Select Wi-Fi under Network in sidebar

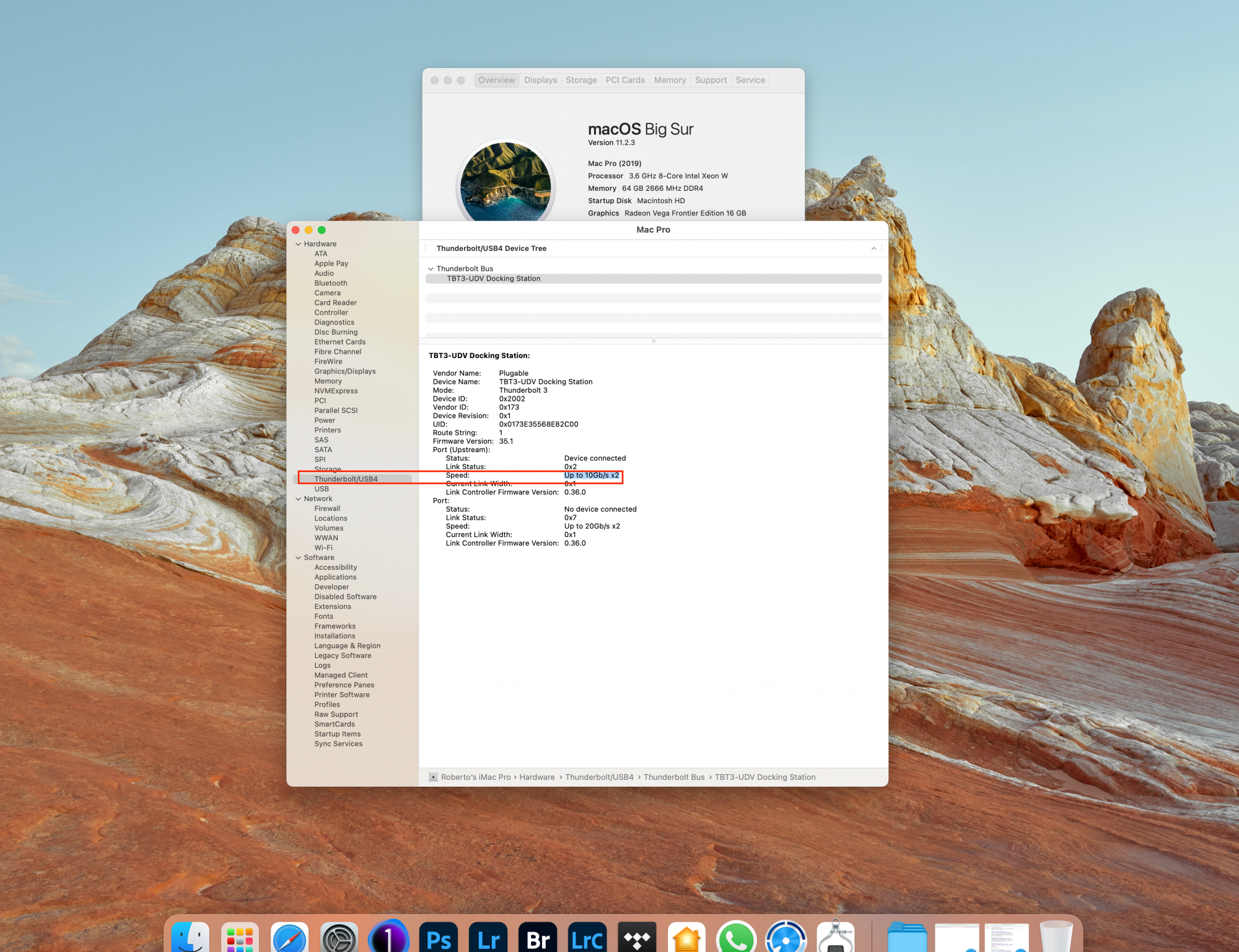[323, 548]
